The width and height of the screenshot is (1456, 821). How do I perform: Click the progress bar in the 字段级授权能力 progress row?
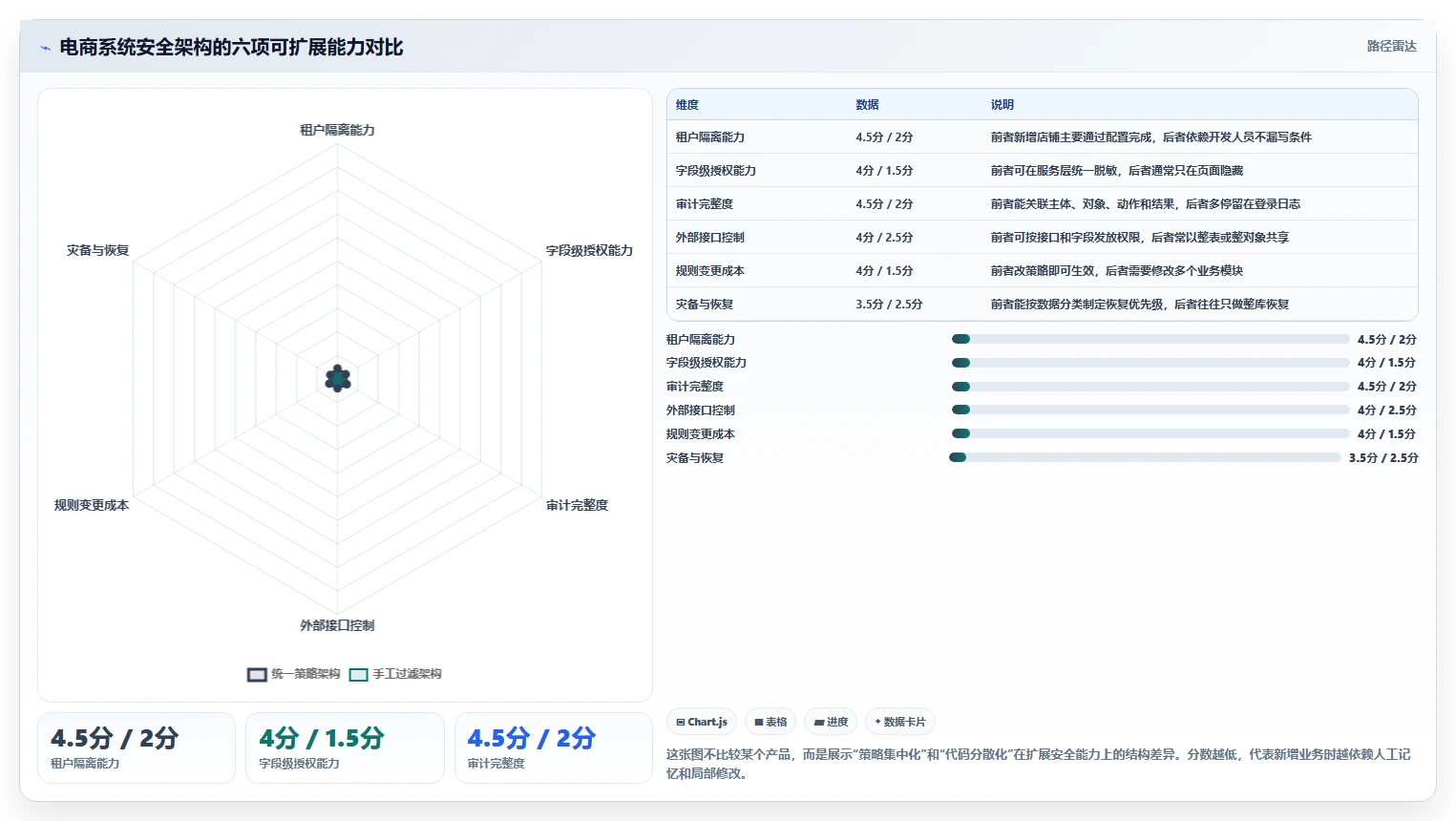1150,363
